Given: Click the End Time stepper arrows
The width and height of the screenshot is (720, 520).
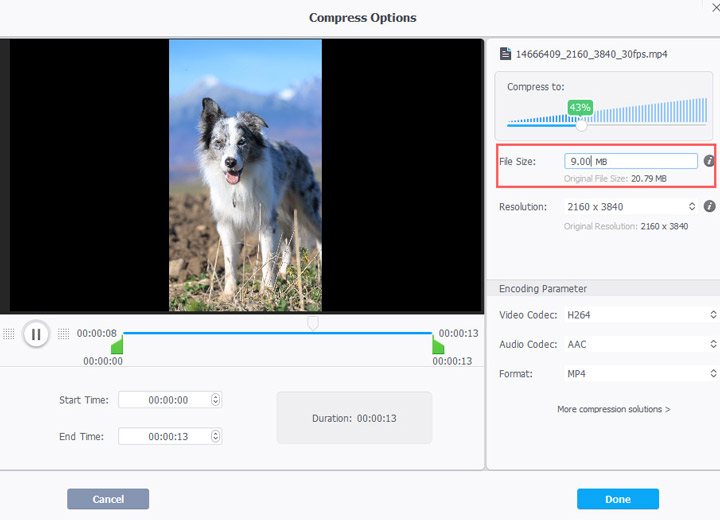Looking at the screenshot, I should click(x=215, y=436).
